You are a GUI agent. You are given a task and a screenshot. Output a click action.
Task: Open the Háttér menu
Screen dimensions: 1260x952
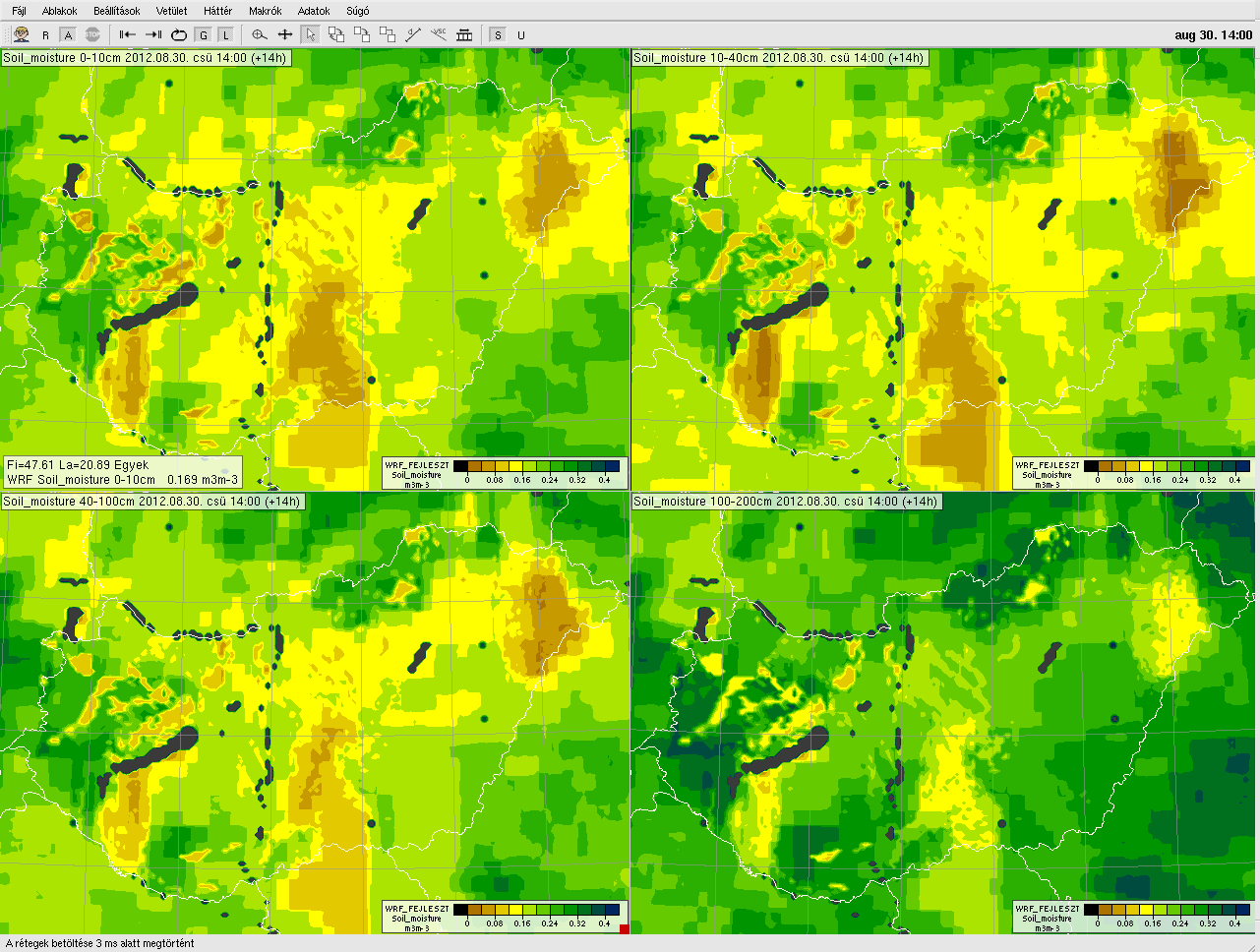tap(217, 11)
